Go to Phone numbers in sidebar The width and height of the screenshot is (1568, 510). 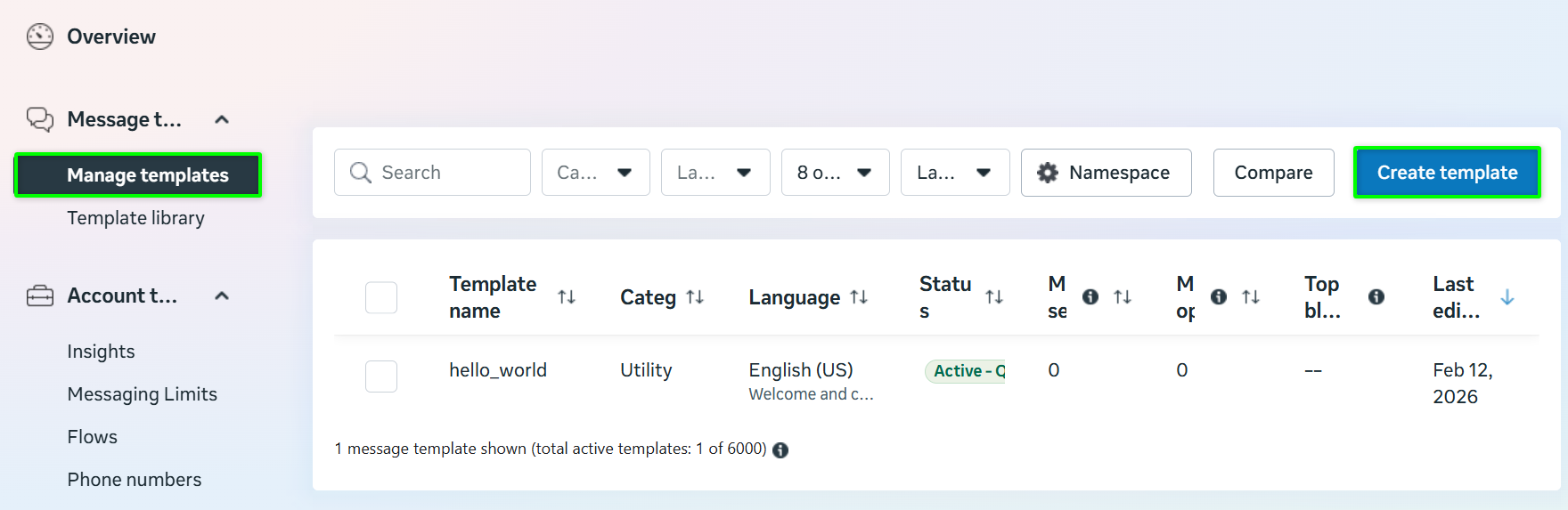click(x=135, y=480)
